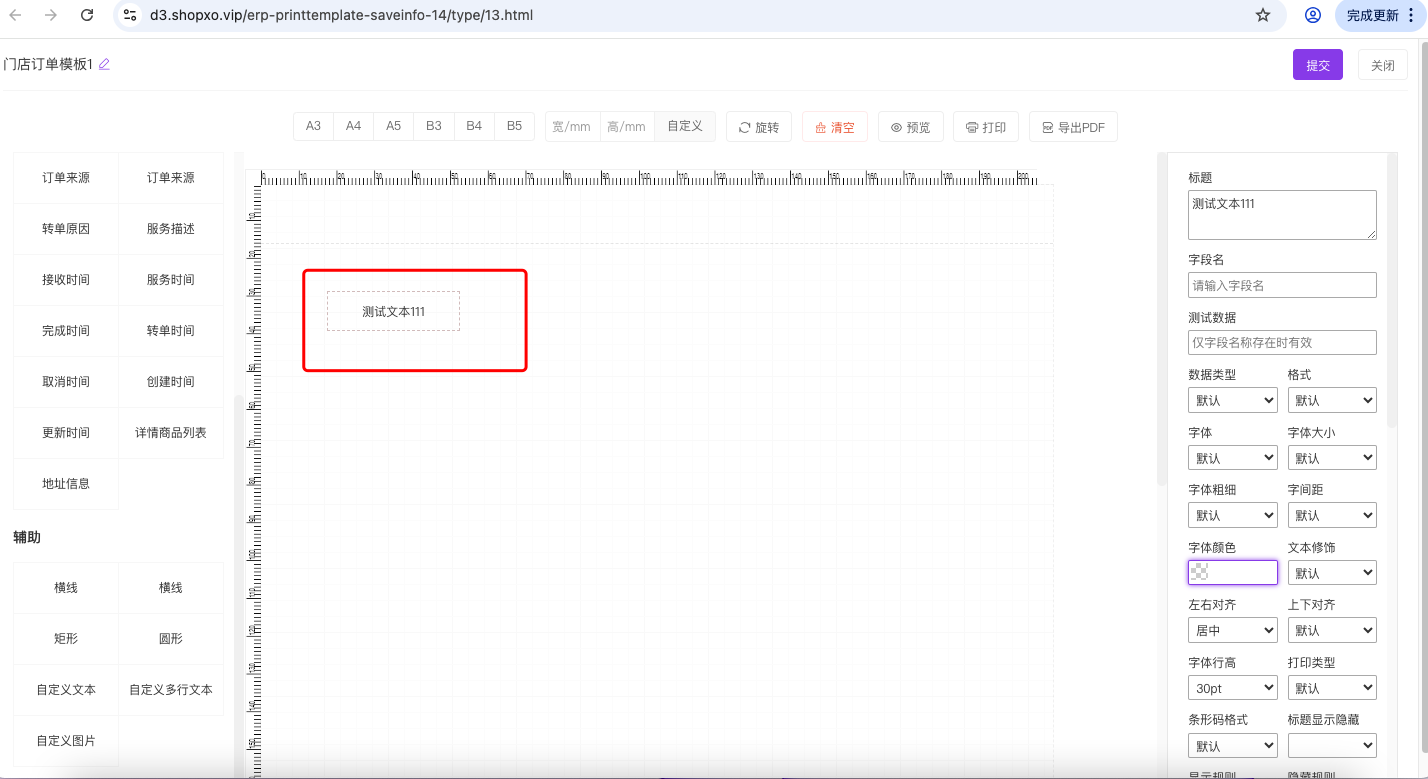Choose the 转单时间 field item
The width and height of the screenshot is (1428, 779).
pyautogui.click(x=171, y=331)
